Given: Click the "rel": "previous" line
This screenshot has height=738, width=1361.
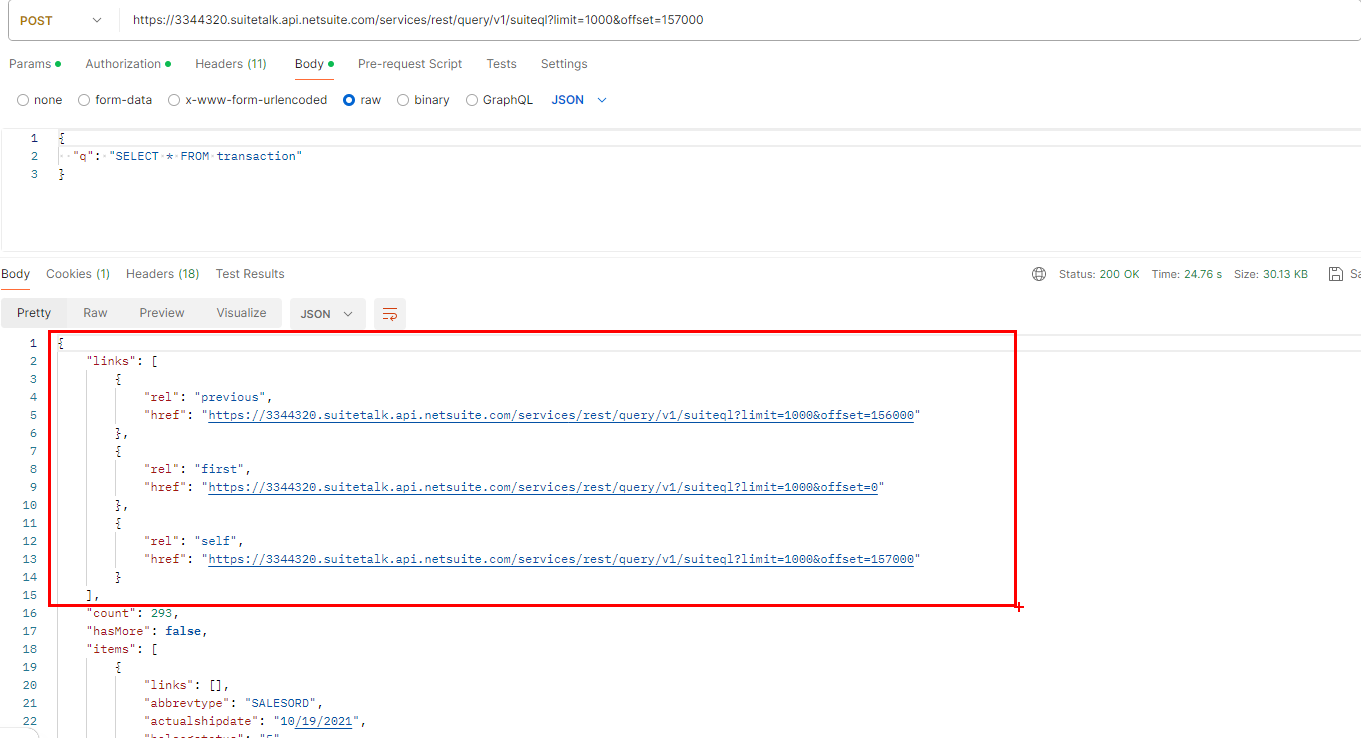Looking at the screenshot, I should [208, 397].
